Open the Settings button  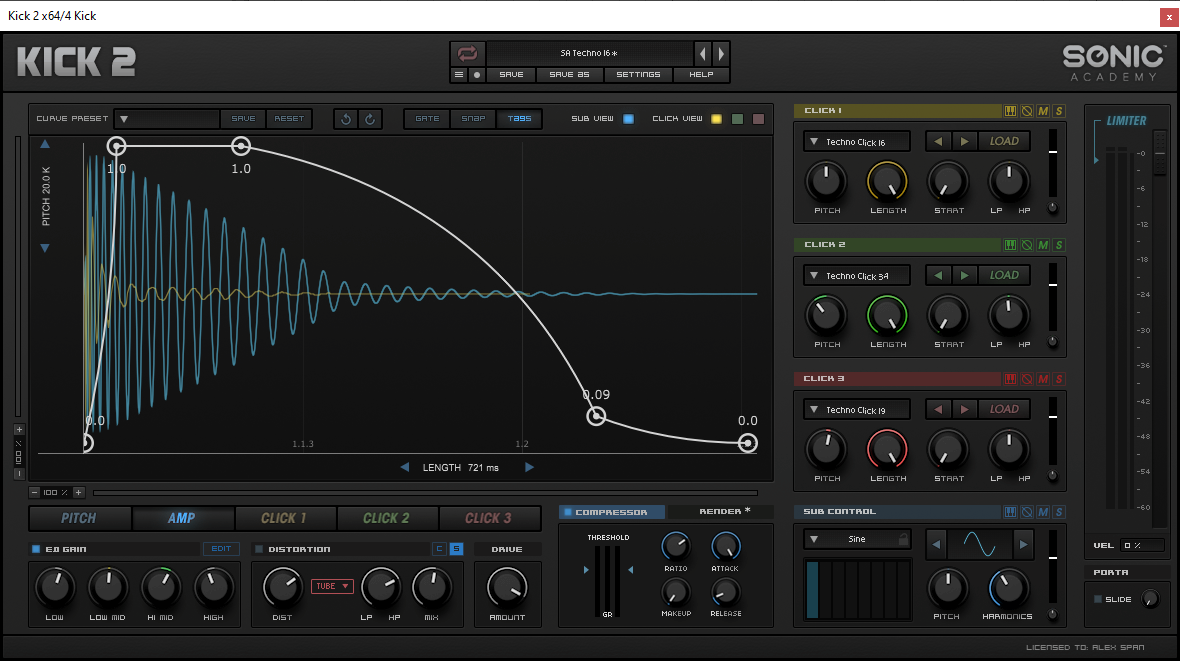pos(638,75)
